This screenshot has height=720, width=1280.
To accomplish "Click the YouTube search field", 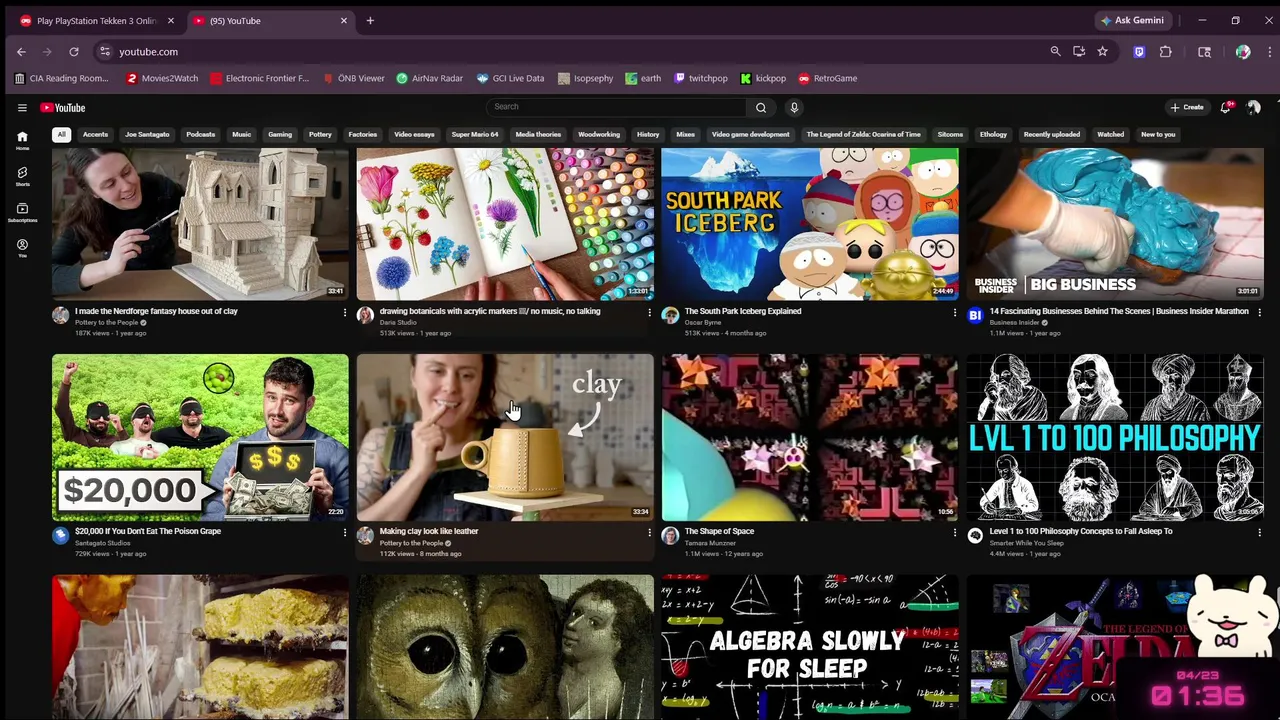I will point(615,107).
